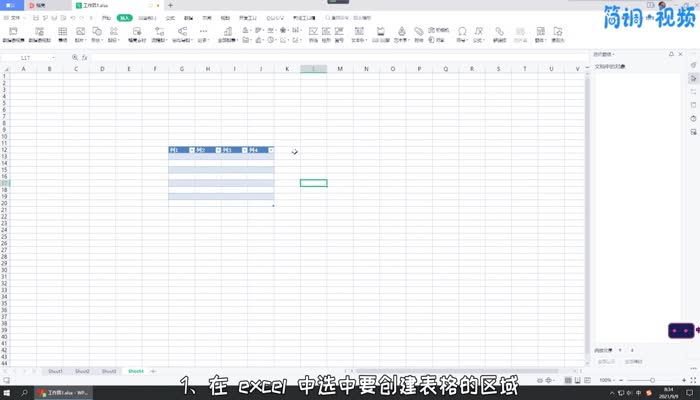Open the filter dropdown on fourth table column
The height and width of the screenshot is (400, 700).
[270, 150]
